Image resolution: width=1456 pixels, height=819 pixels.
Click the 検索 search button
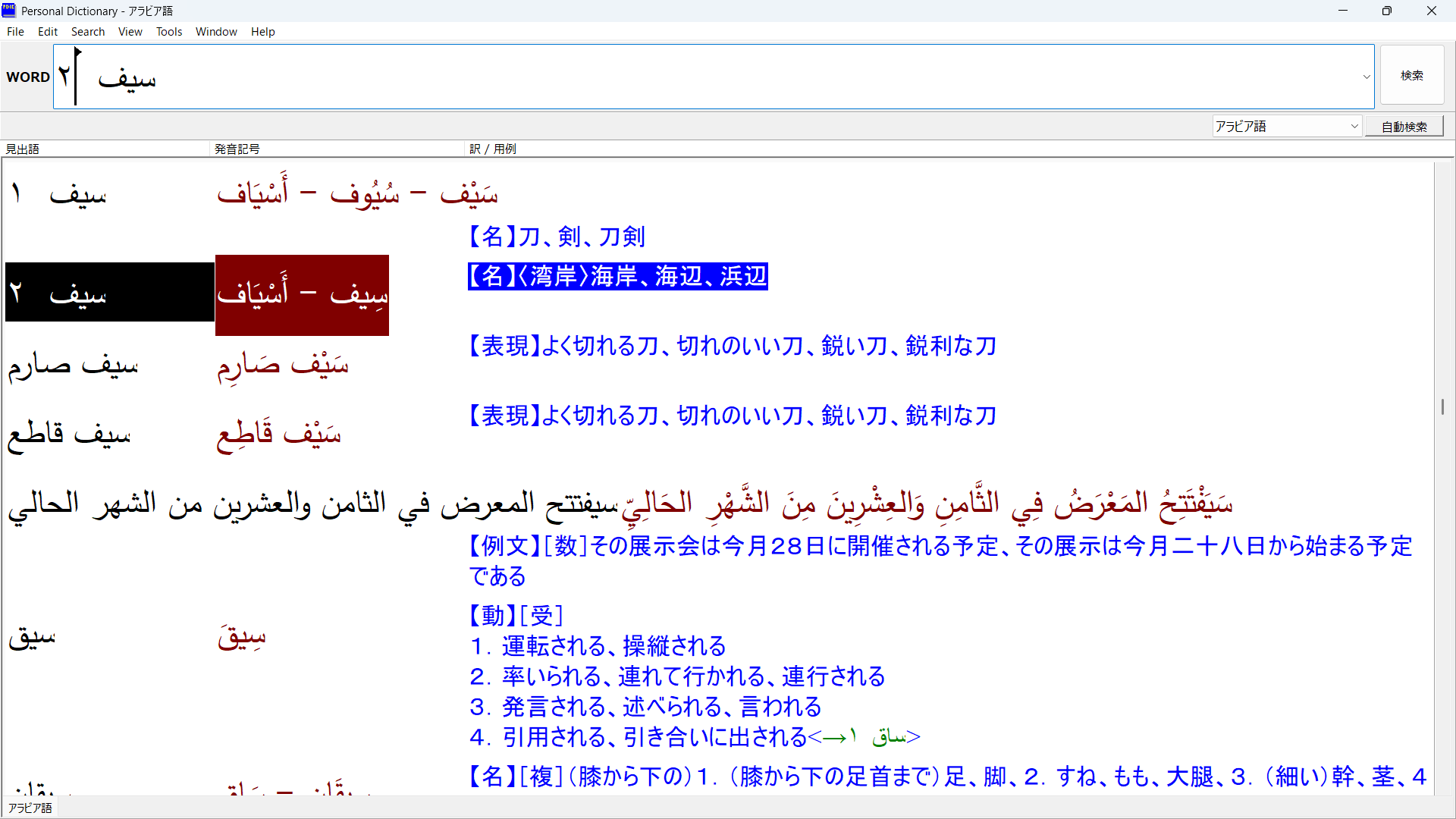point(1411,76)
